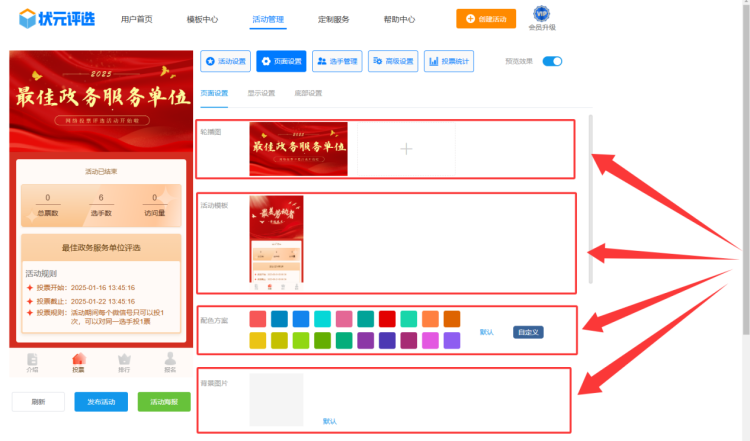Select the bright red color swatch
750x441 pixels.
coord(386,319)
